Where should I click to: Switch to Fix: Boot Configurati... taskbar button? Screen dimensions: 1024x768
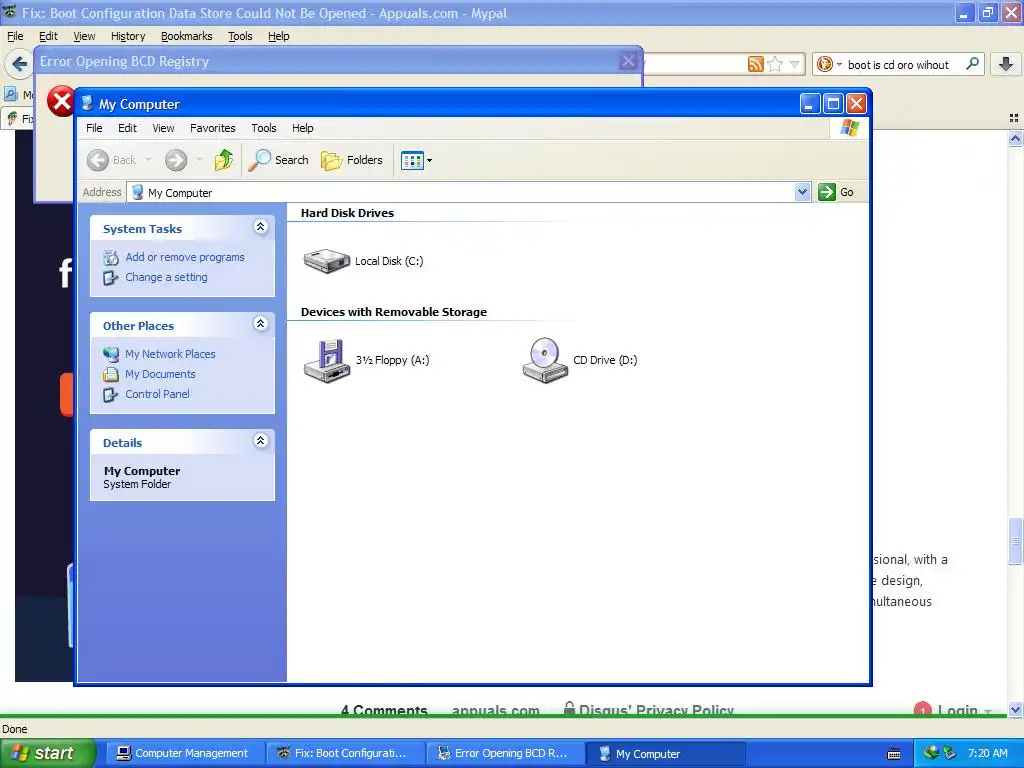click(x=344, y=753)
